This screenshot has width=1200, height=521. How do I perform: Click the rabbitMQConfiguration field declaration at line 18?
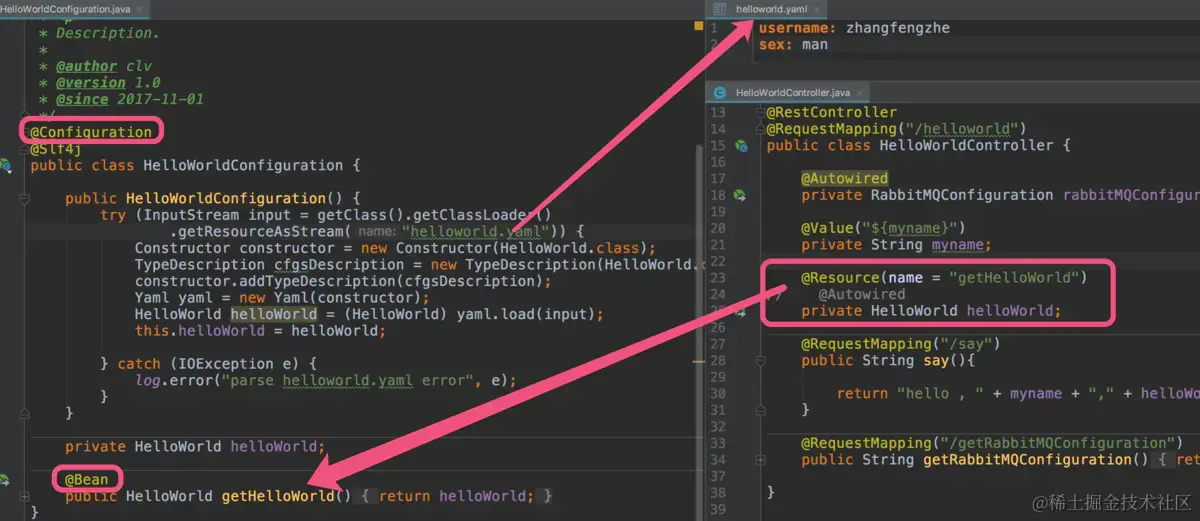click(x=1000, y=195)
